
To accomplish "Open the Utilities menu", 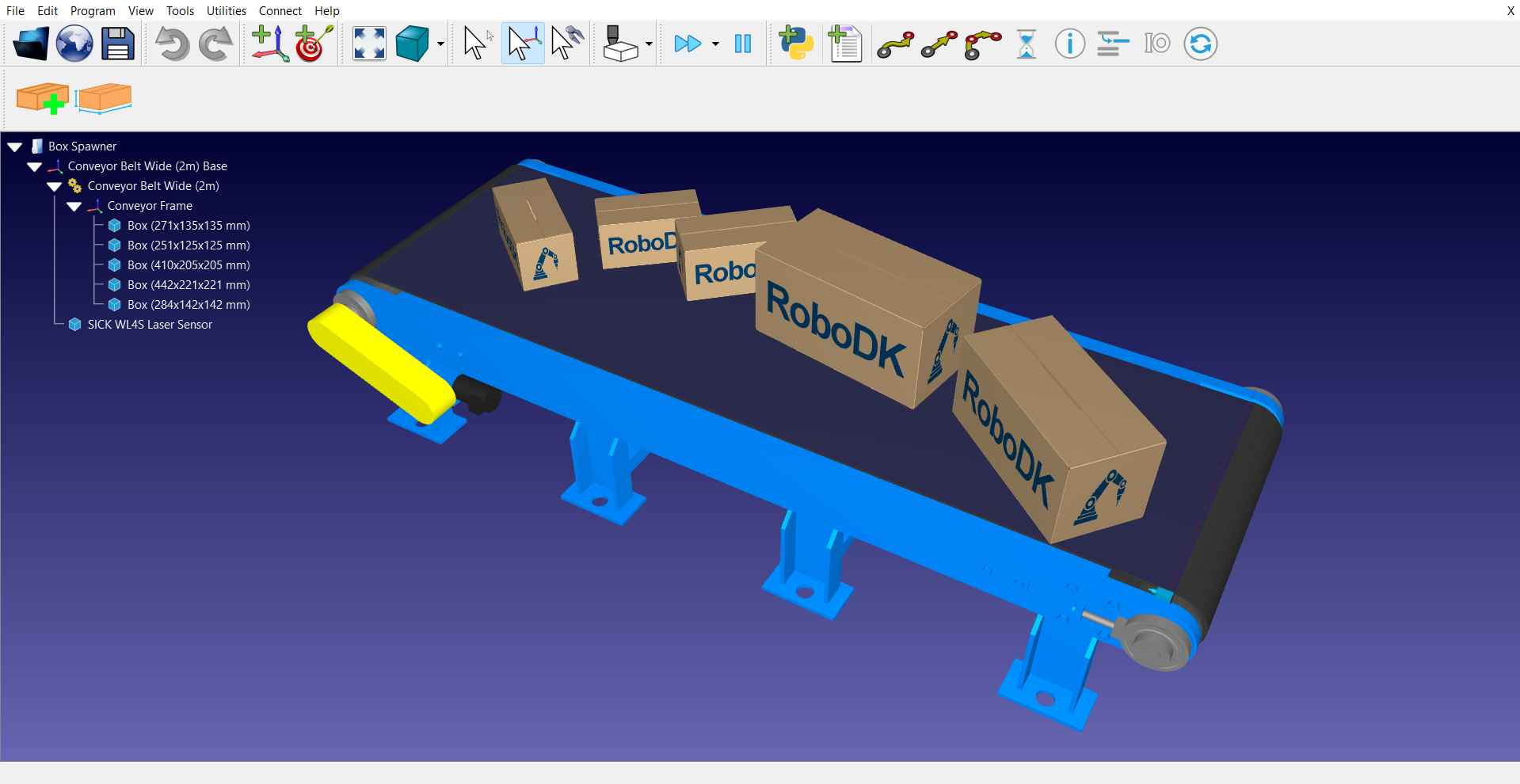I will click(x=227, y=11).
